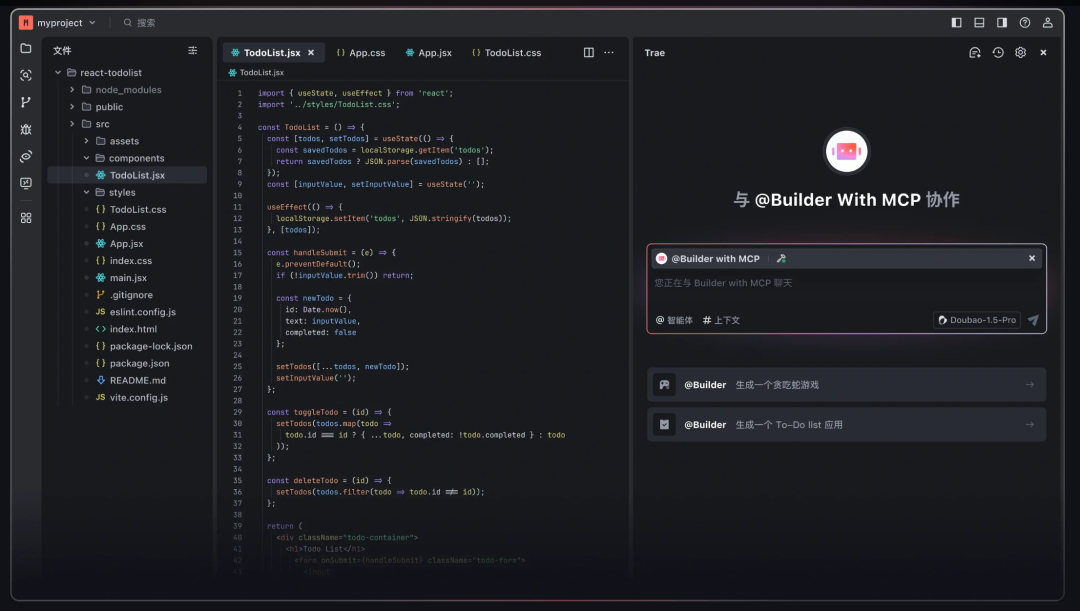Remove the @Builder with MCP agent tag
This screenshot has height=611, width=1080.
tap(1032, 258)
